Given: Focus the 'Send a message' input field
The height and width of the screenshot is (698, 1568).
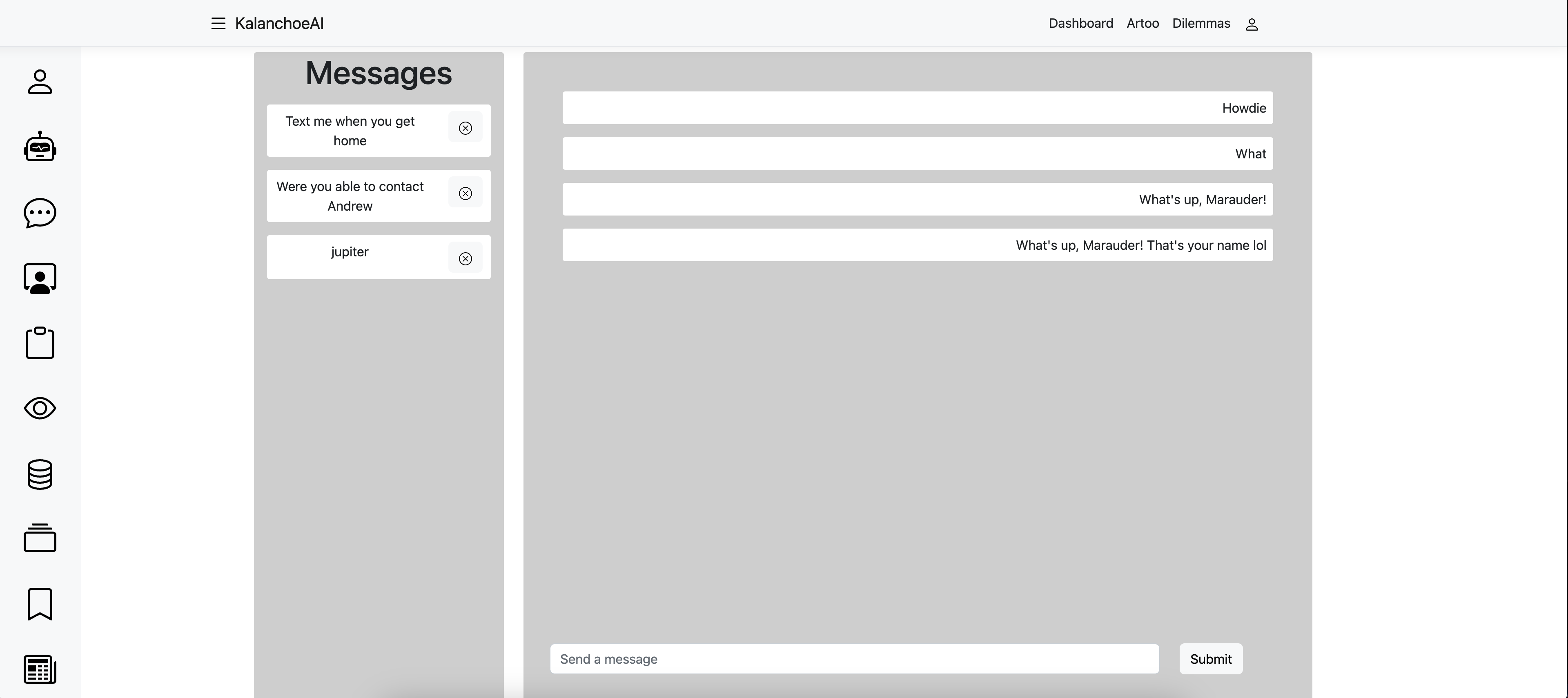Looking at the screenshot, I should tap(854, 659).
